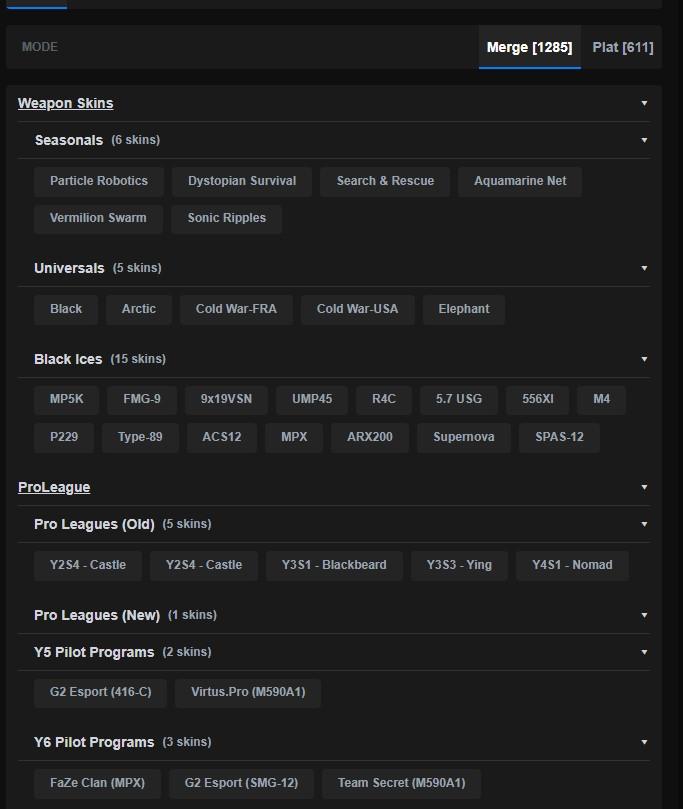
Task: Choose the Y3S1 - Blackbeard skin
Action: tap(334, 565)
